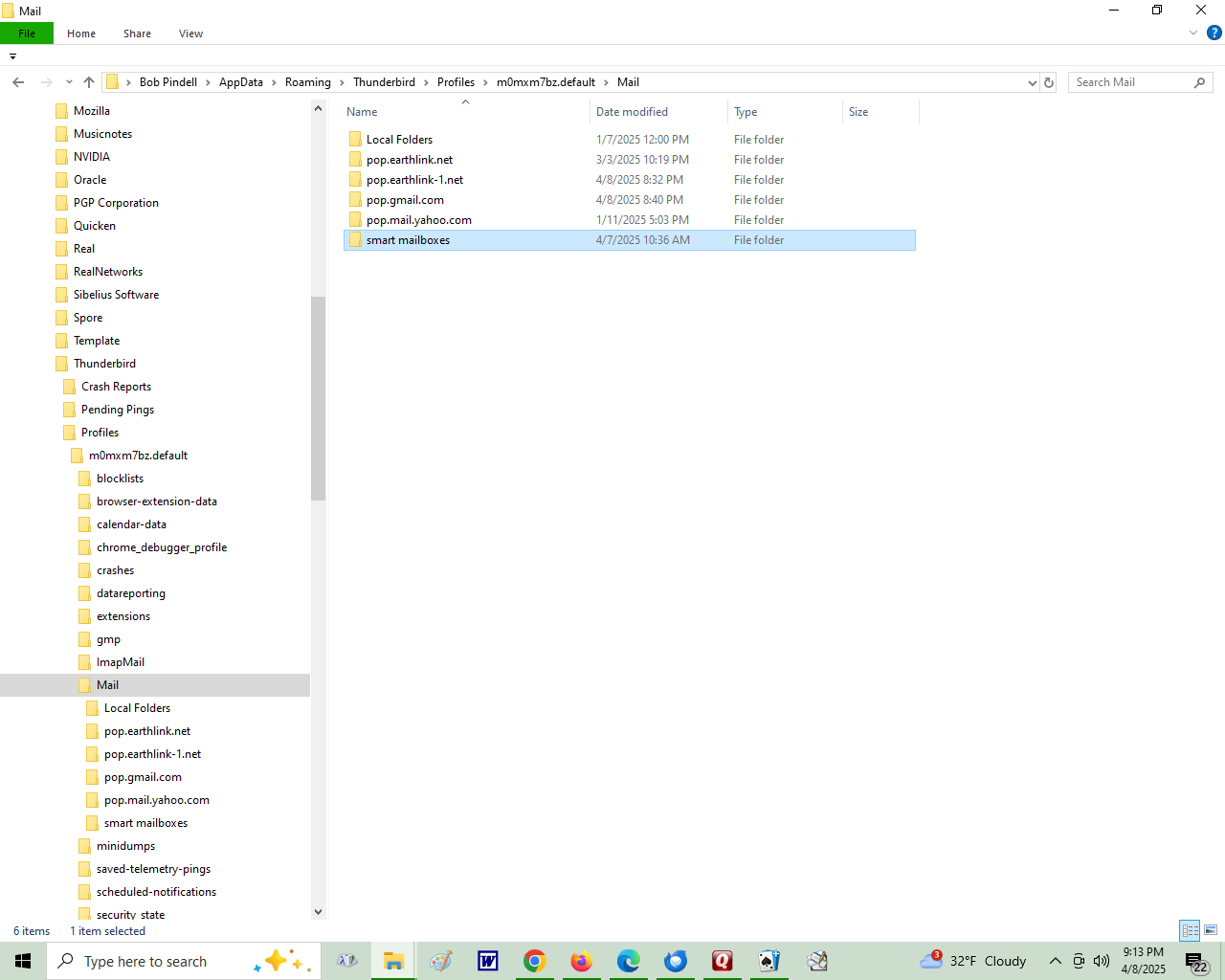Open File Explorer from taskbar
The height and width of the screenshot is (980, 1225).
(x=393, y=961)
